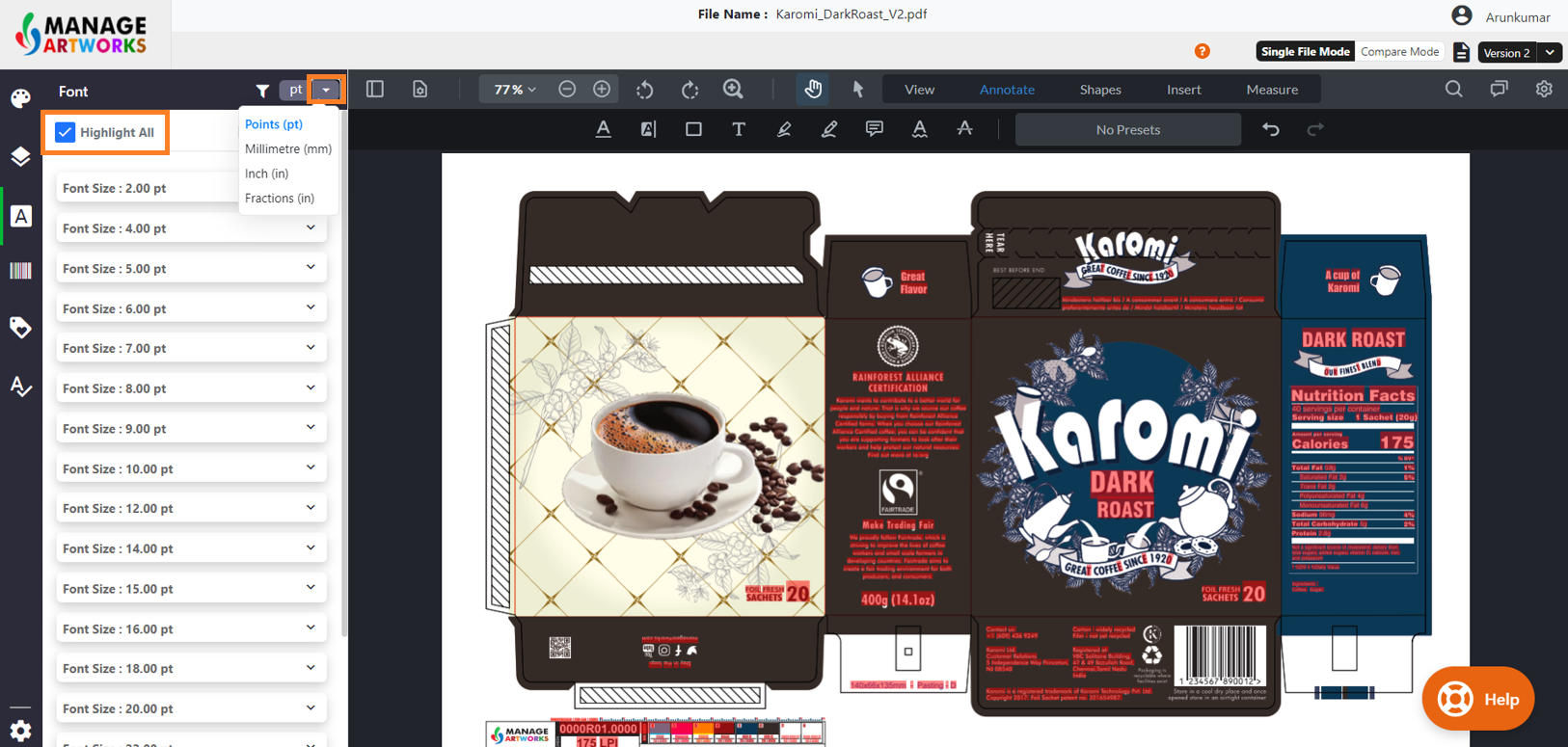Expand Font Size 10.00 pt row
This screenshot has height=747, width=1568.
coord(191,468)
